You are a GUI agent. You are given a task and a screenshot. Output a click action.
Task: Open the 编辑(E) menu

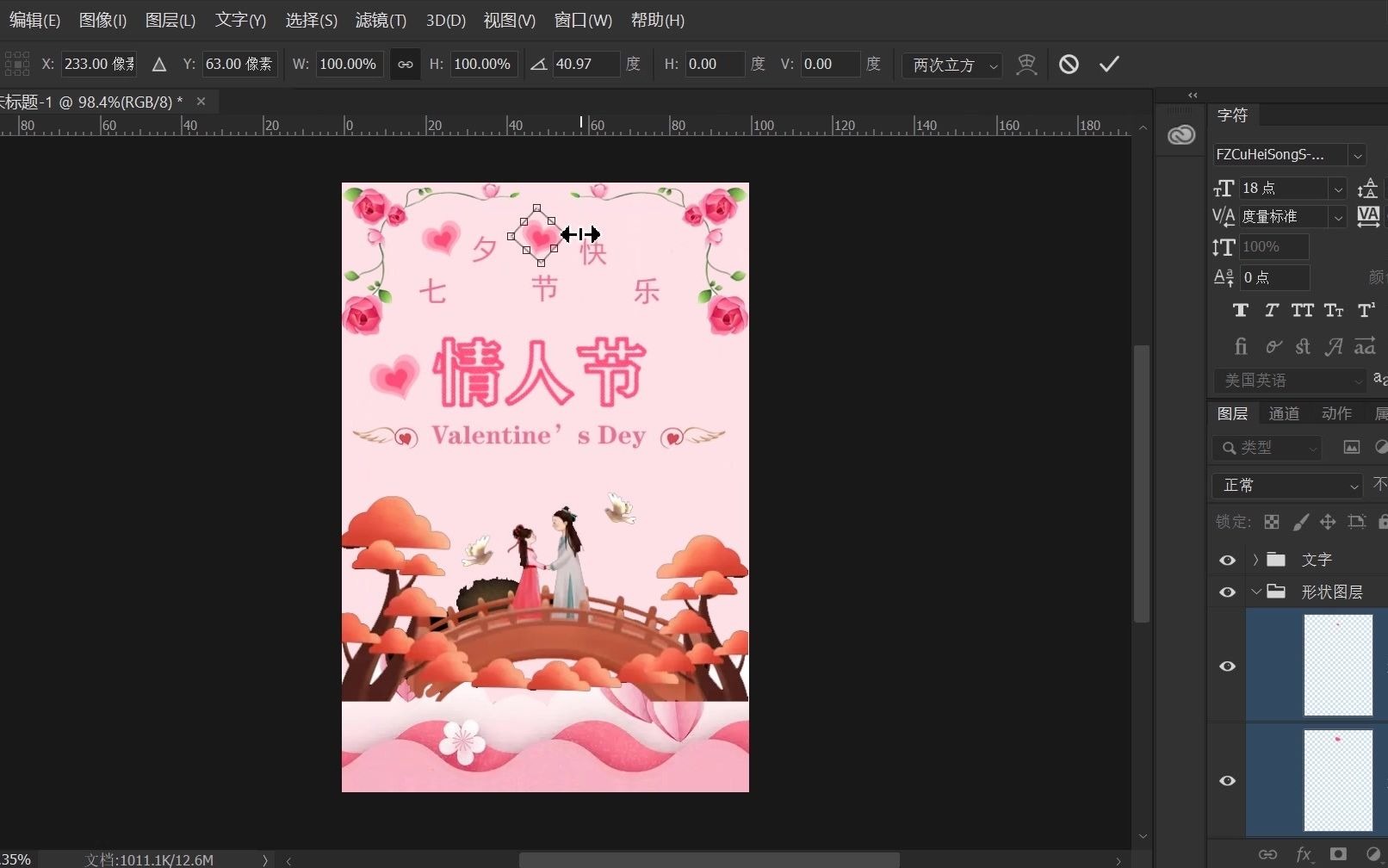(35, 20)
